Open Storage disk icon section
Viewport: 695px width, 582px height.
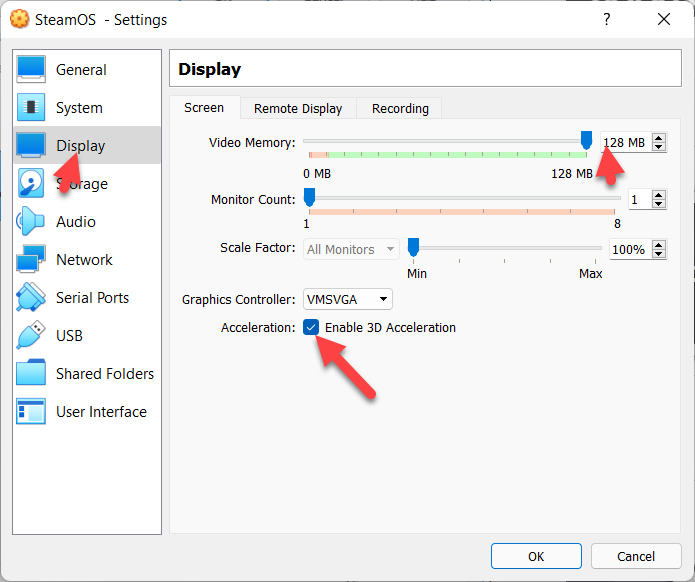click(x=31, y=183)
